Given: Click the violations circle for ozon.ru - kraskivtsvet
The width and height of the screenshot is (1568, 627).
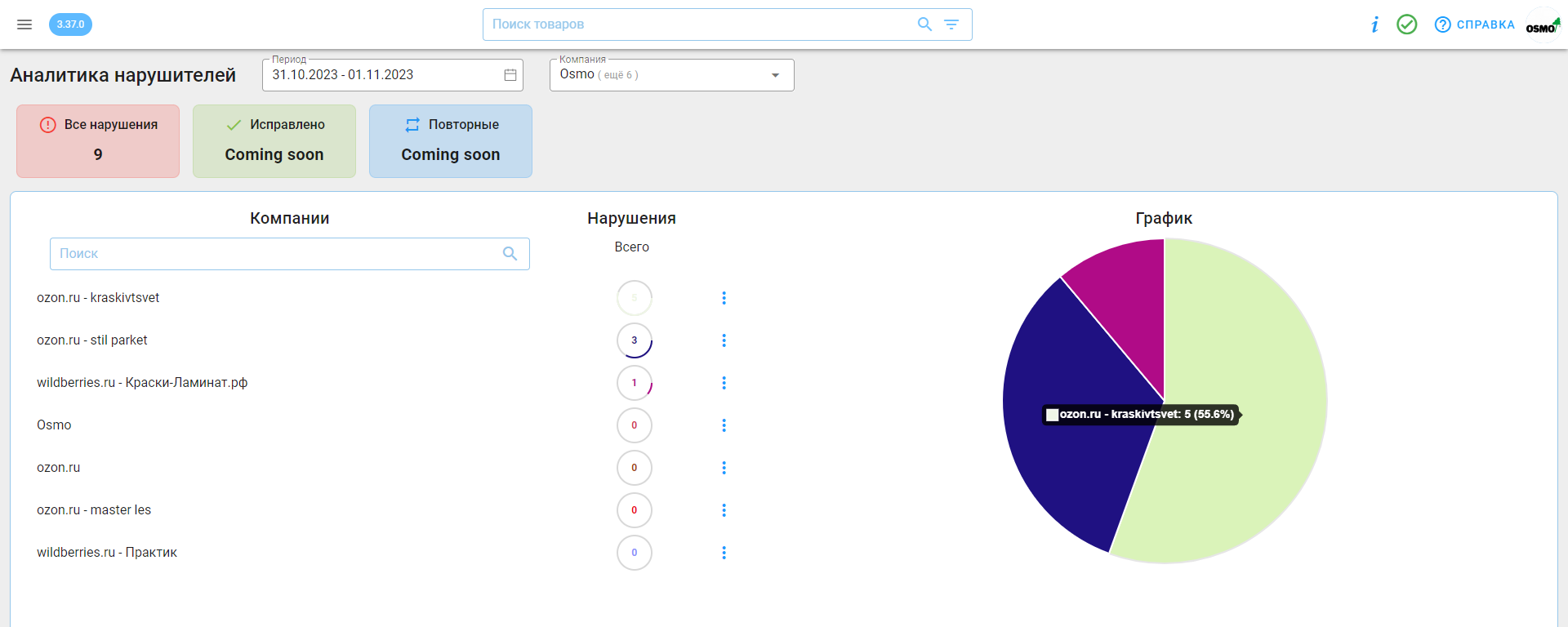Looking at the screenshot, I should point(635,298).
